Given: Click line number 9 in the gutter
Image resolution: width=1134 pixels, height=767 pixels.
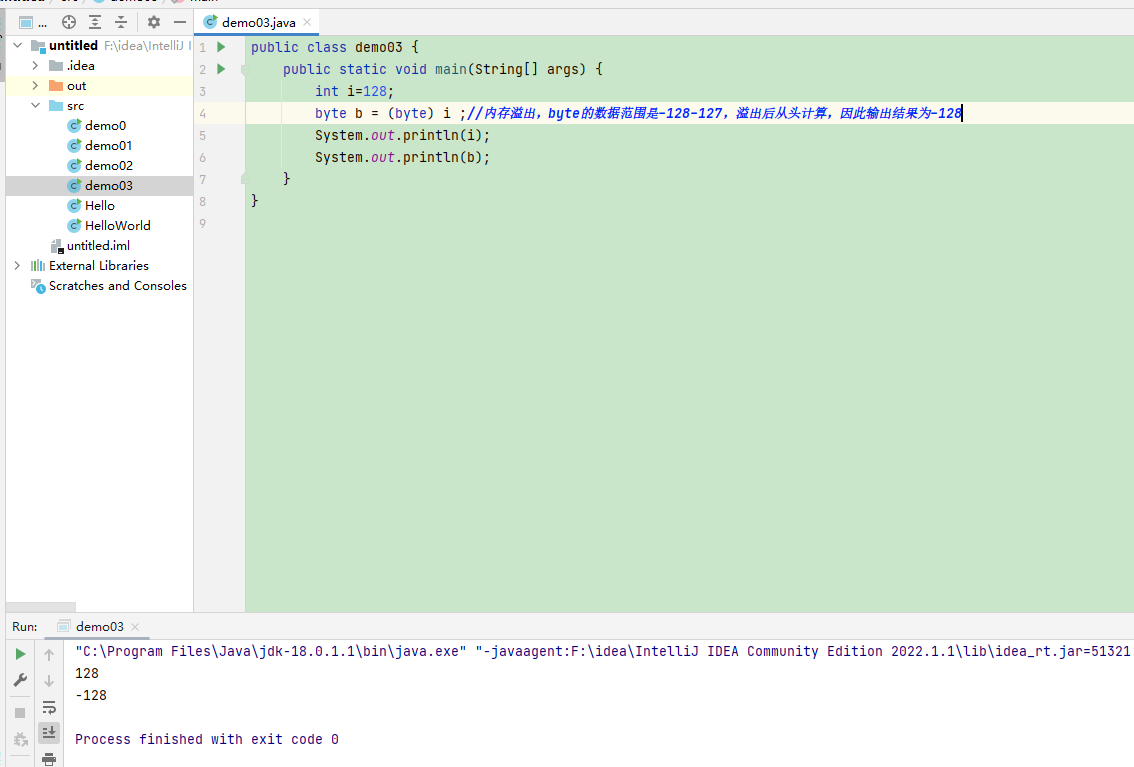Looking at the screenshot, I should [202, 223].
